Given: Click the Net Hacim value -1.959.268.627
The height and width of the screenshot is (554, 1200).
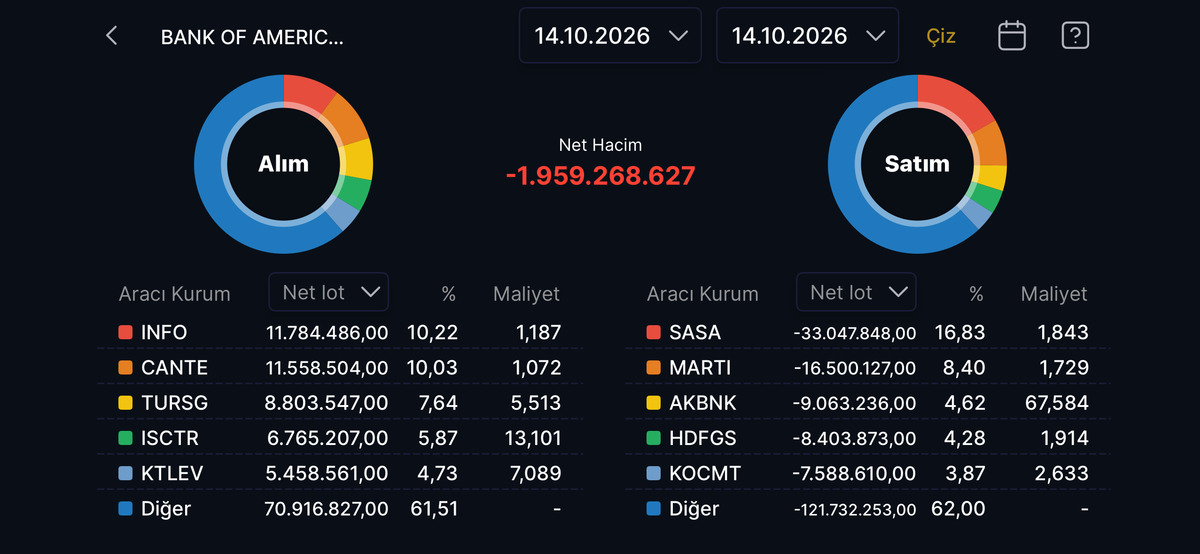Looking at the screenshot, I should coord(600,176).
